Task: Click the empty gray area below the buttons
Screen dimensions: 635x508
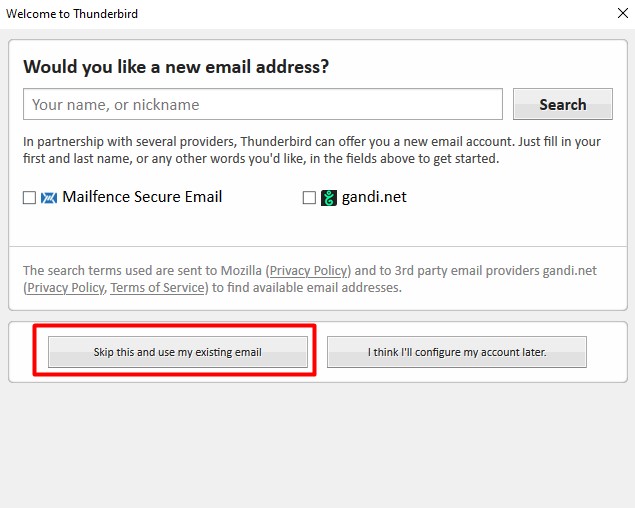Action: point(317,445)
